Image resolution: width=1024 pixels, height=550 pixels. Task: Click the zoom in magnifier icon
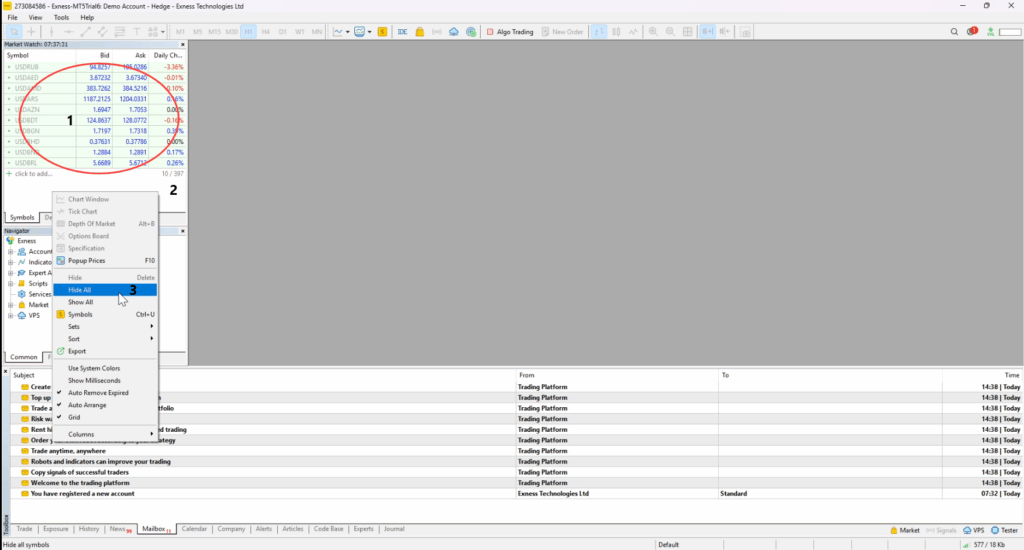click(653, 32)
